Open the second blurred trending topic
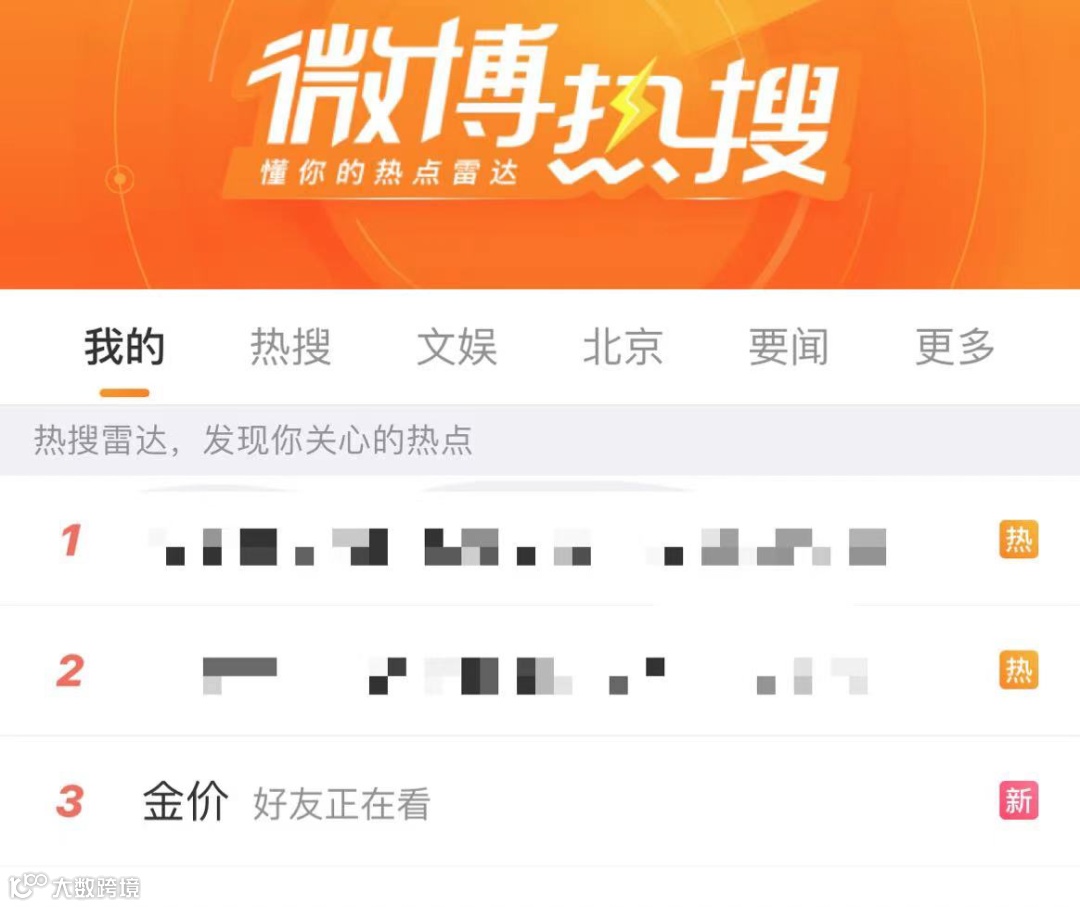The image size is (1080, 907). tap(534, 676)
